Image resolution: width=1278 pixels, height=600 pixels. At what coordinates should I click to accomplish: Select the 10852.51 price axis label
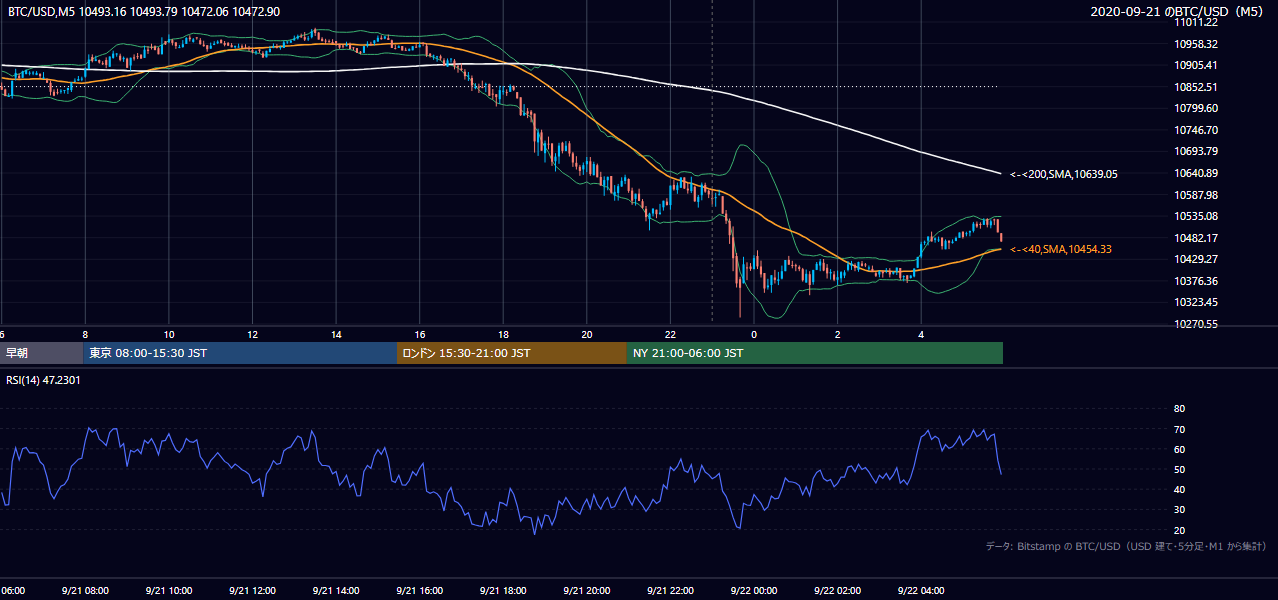click(x=1197, y=87)
